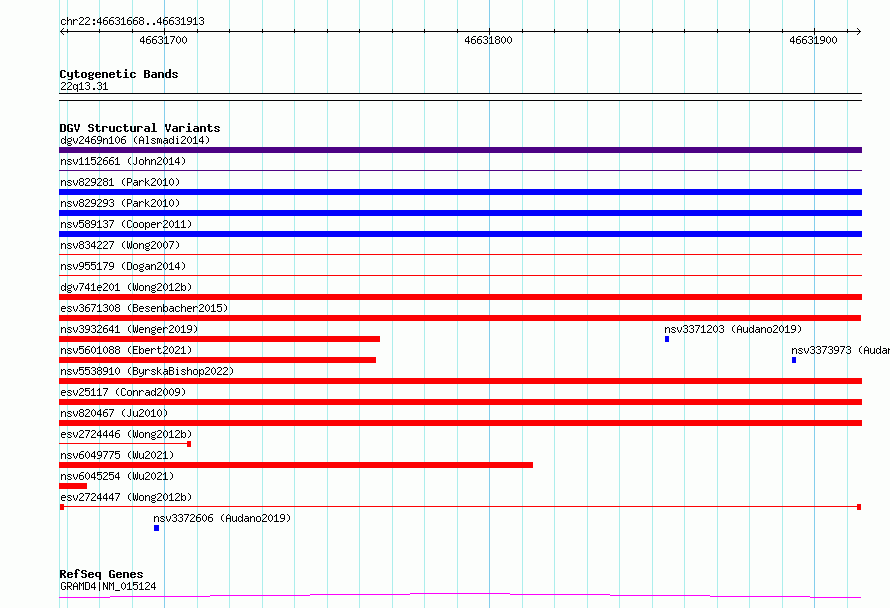Open nsv3371203 (Audano2019) variant label

pyautogui.click(x=733, y=329)
